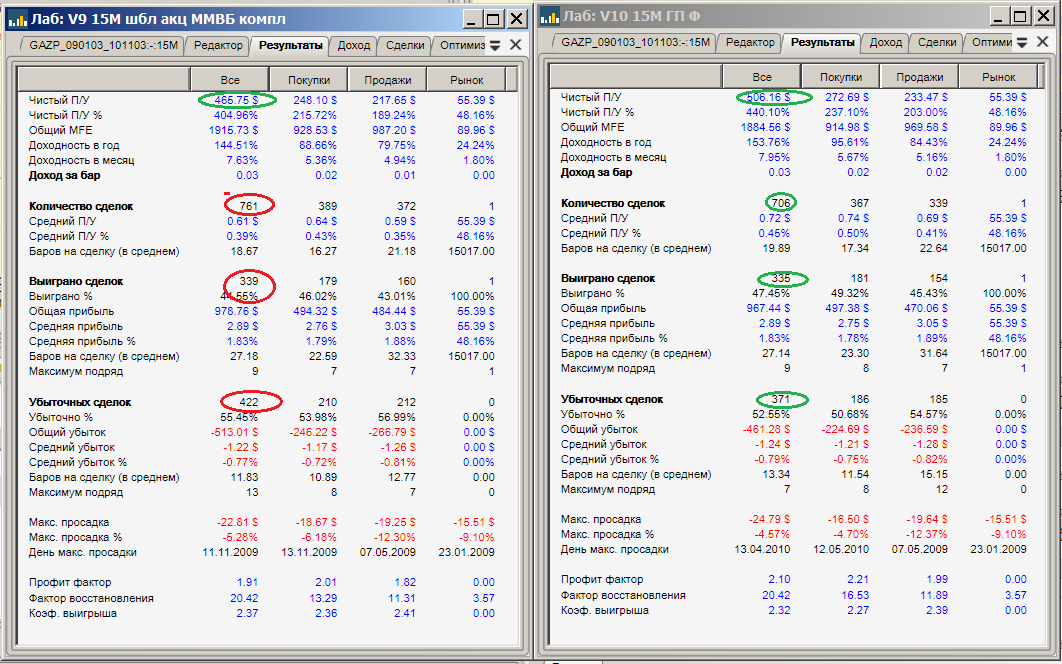The width and height of the screenshot is (1062, 664).
Task: Maximize the V9 lab window
Action: (x=492, y=19)
